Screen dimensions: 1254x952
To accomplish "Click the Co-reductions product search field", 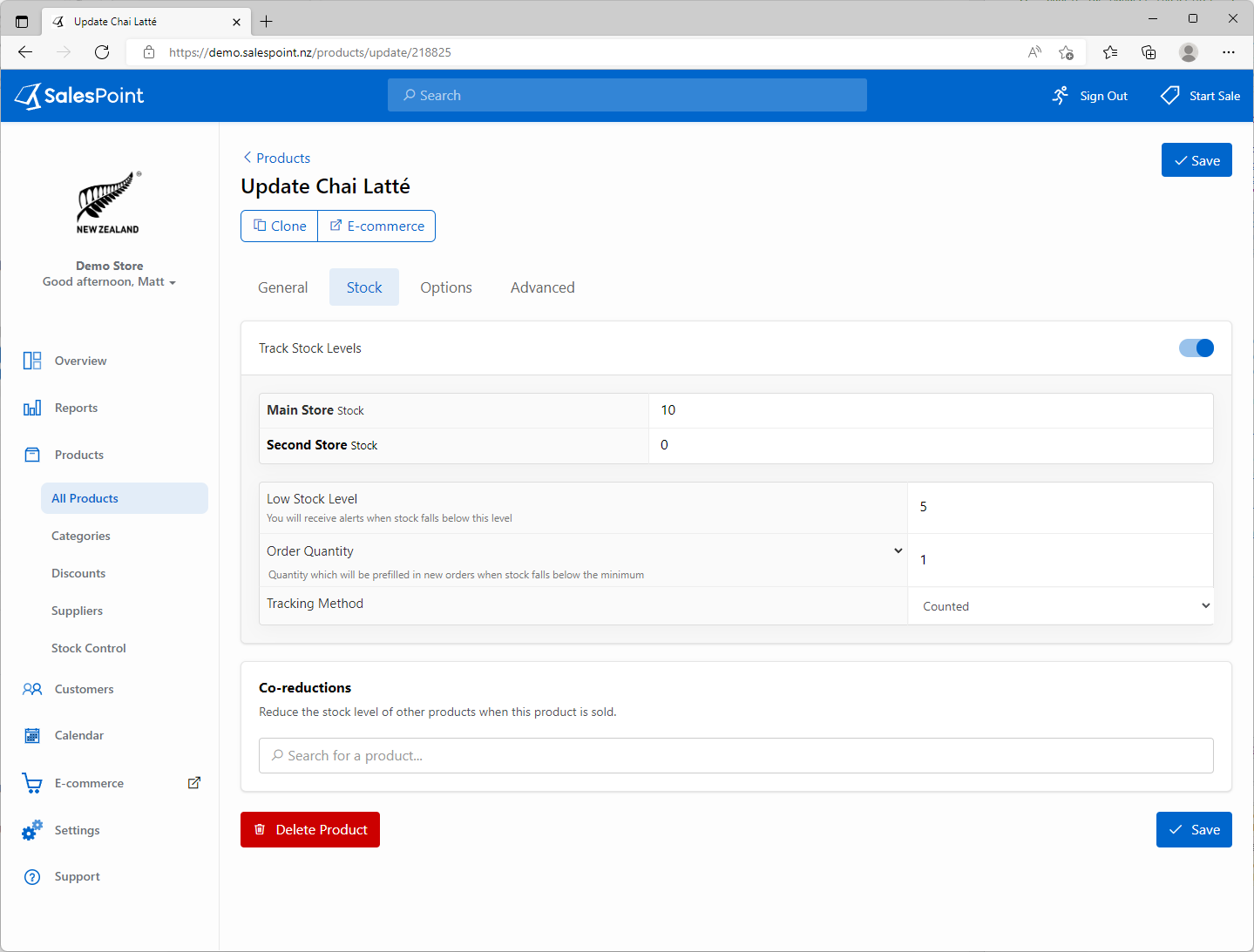I will pyautogui.click(x=735, y=755).
